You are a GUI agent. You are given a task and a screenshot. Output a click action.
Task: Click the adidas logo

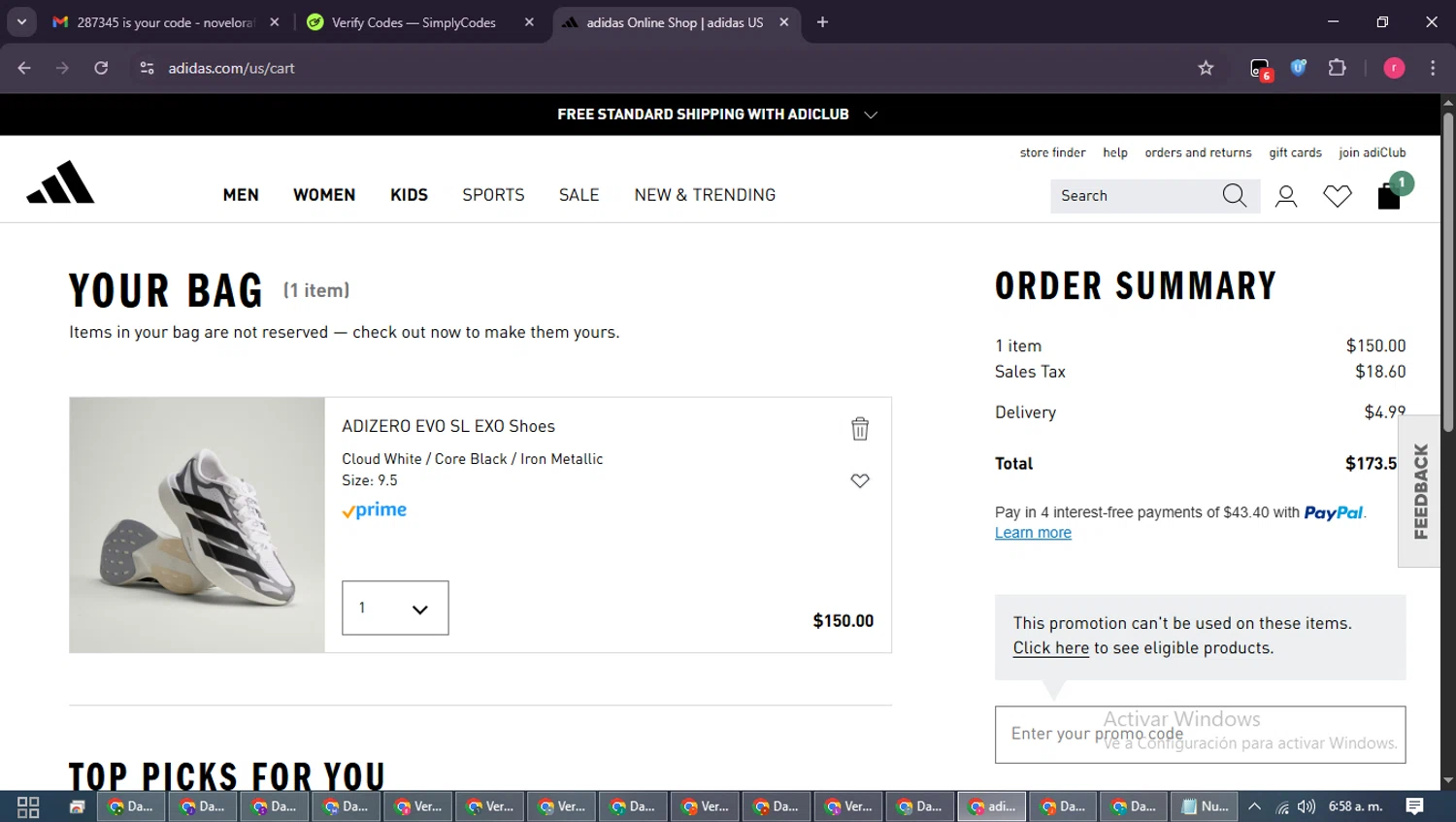coord(60,182)
